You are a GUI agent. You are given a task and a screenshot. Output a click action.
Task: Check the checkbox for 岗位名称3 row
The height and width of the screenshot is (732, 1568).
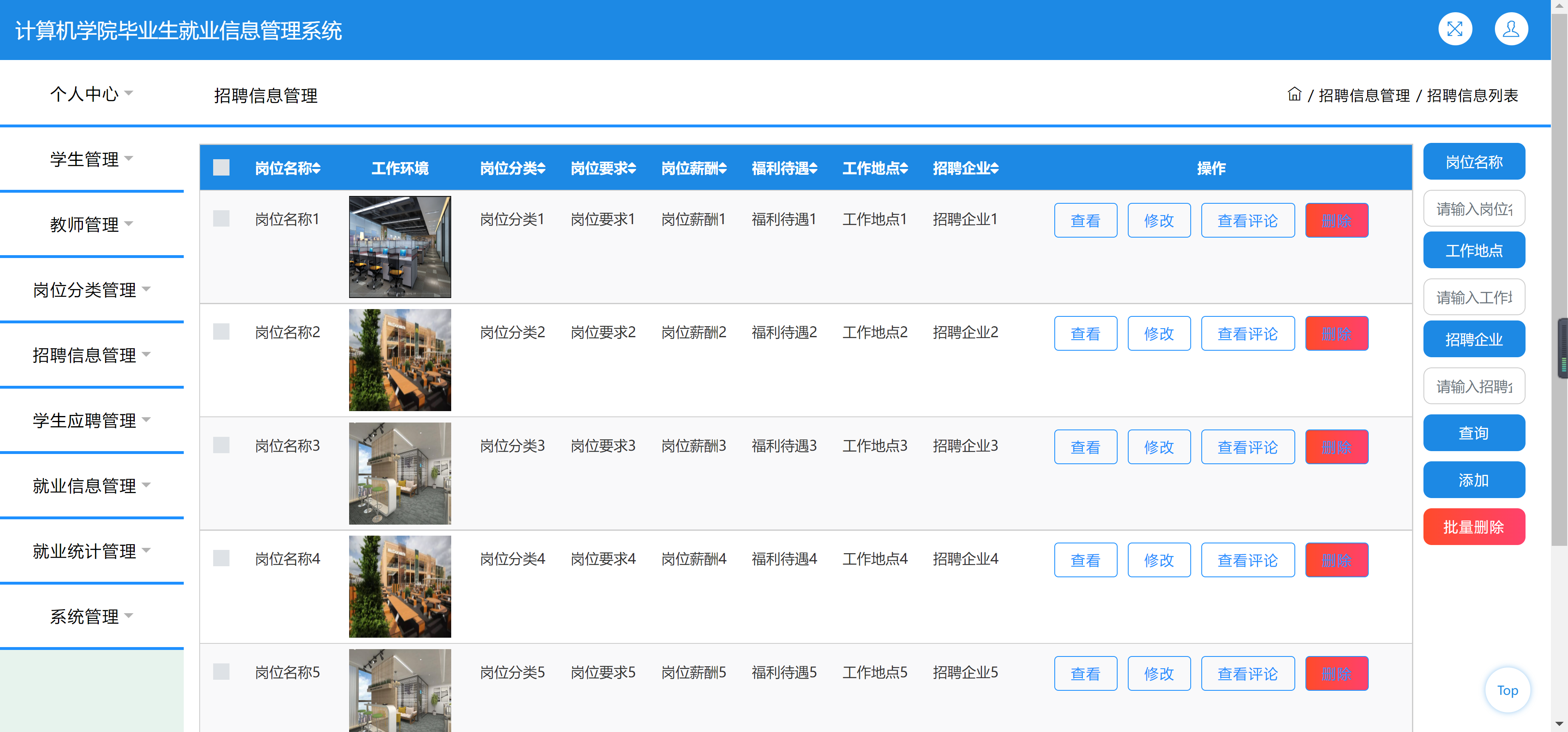[221, 445]
